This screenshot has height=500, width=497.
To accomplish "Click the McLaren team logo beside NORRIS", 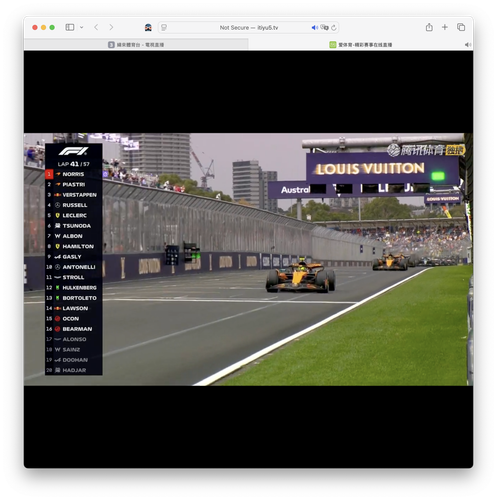I will 58,174.
